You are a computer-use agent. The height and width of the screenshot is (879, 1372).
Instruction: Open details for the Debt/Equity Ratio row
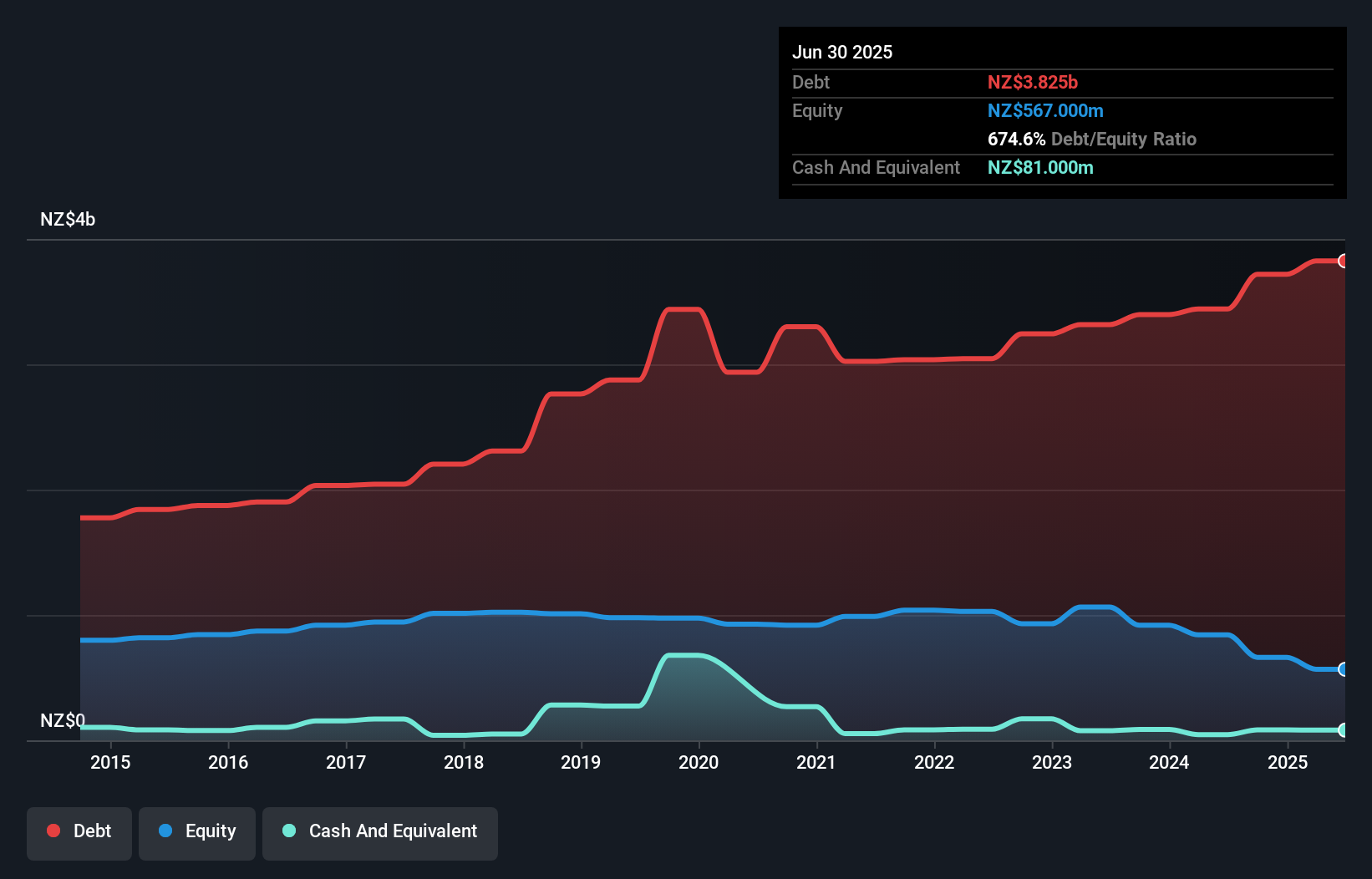pyautogui.click(x=1092, y=139)
